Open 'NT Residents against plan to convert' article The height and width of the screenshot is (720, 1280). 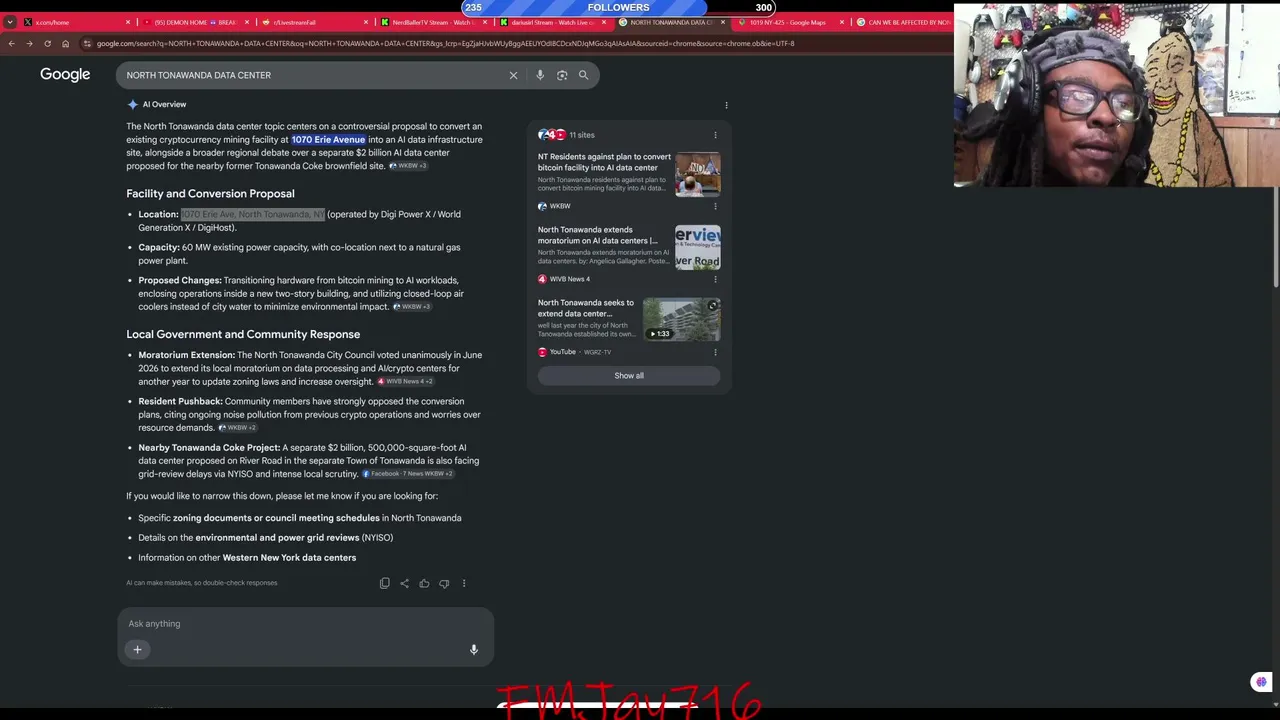pos(604,162)
